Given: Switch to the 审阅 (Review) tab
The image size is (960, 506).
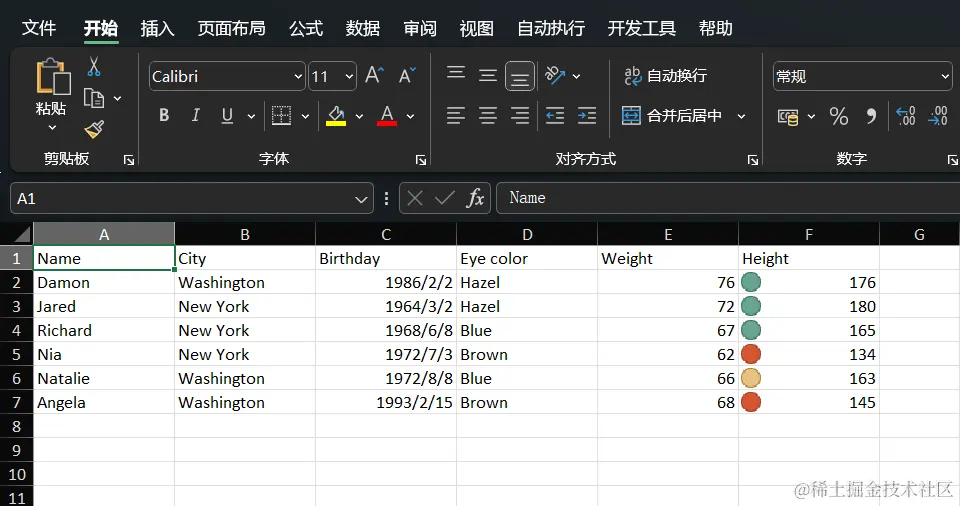Looking at the screenshot, I should (420, 28).
